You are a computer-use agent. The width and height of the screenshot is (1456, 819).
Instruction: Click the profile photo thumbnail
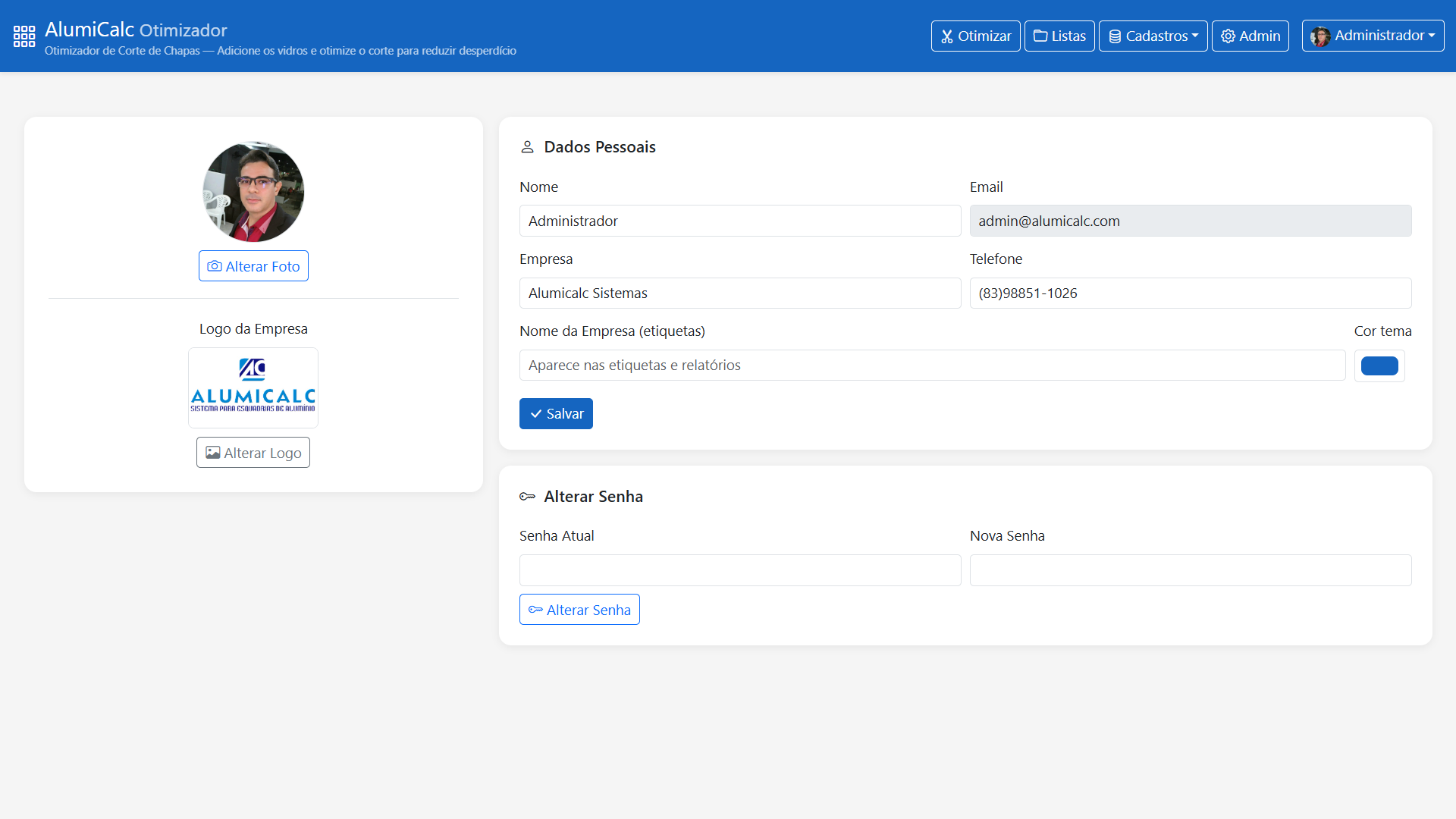pos(253,192)
